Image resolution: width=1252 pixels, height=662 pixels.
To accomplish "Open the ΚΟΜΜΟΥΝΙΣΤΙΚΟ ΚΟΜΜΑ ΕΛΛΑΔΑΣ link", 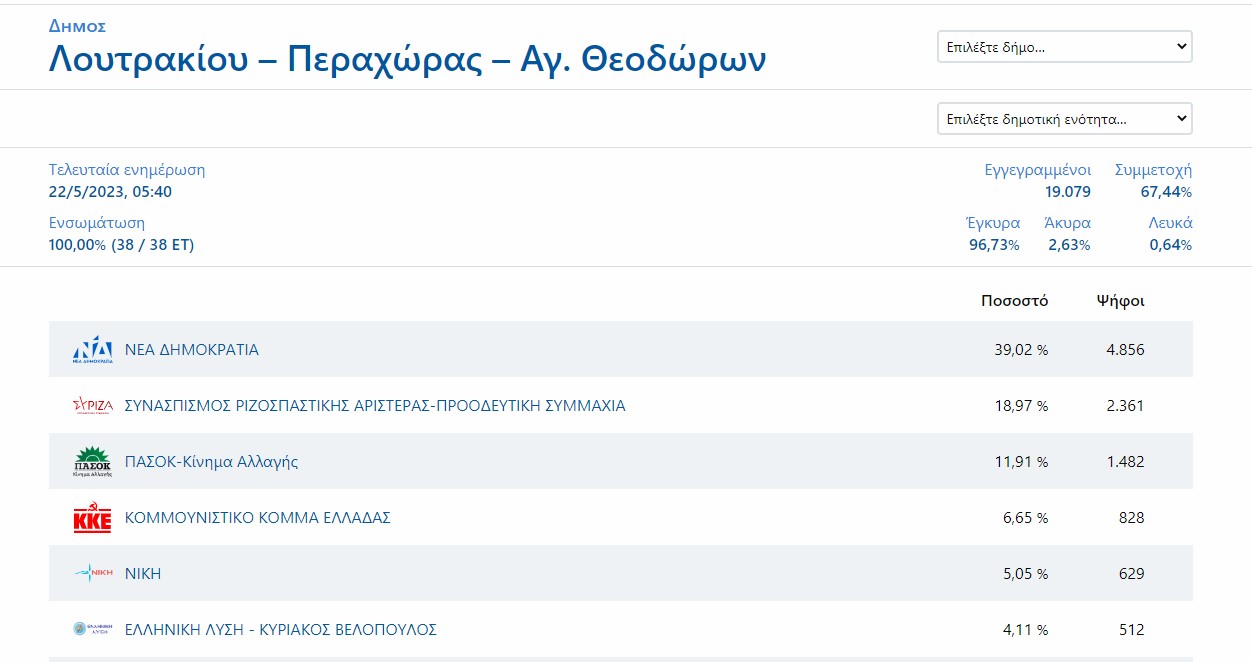I will tap(258, 518).
